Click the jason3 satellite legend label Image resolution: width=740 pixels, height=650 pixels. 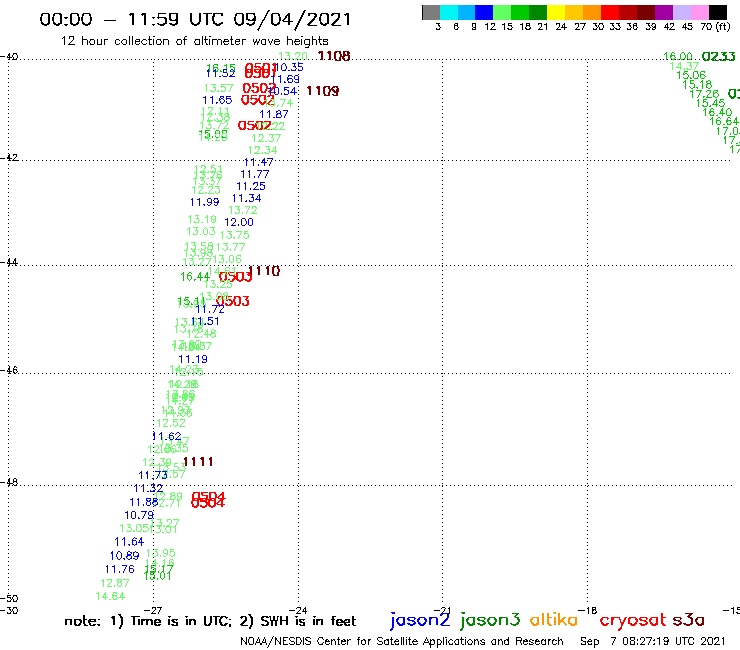(x=490, y=620)
